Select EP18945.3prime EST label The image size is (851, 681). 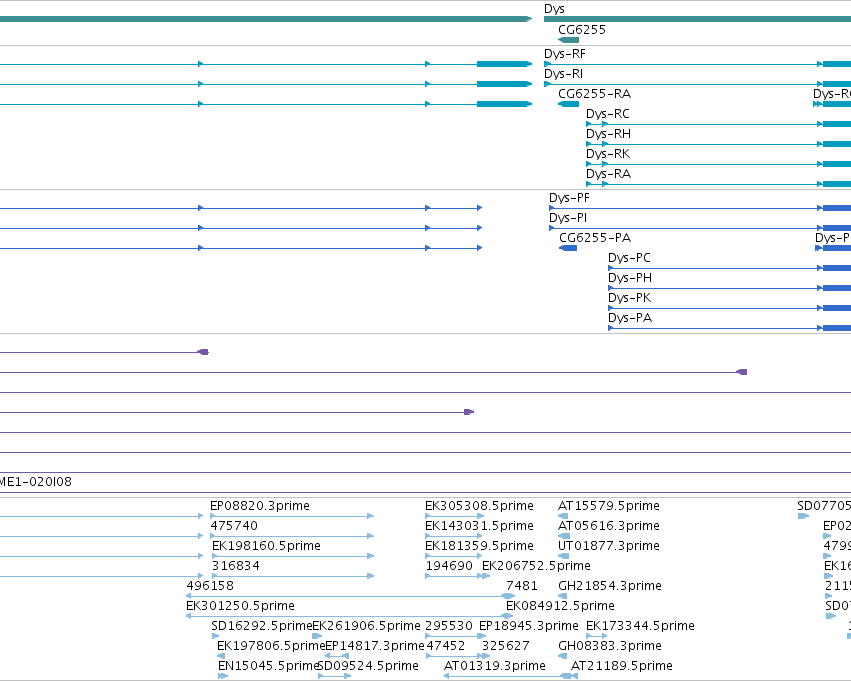pyautogui.click(x=529, y=627)
